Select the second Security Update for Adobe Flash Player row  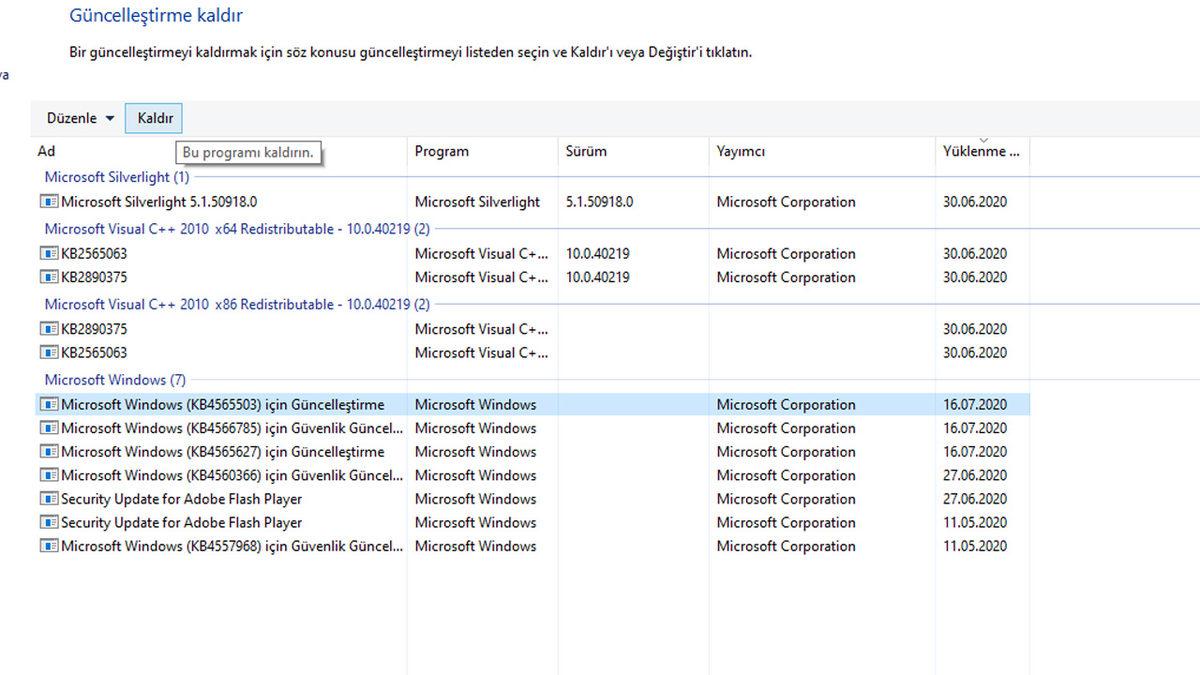click(x=200, y=522)
